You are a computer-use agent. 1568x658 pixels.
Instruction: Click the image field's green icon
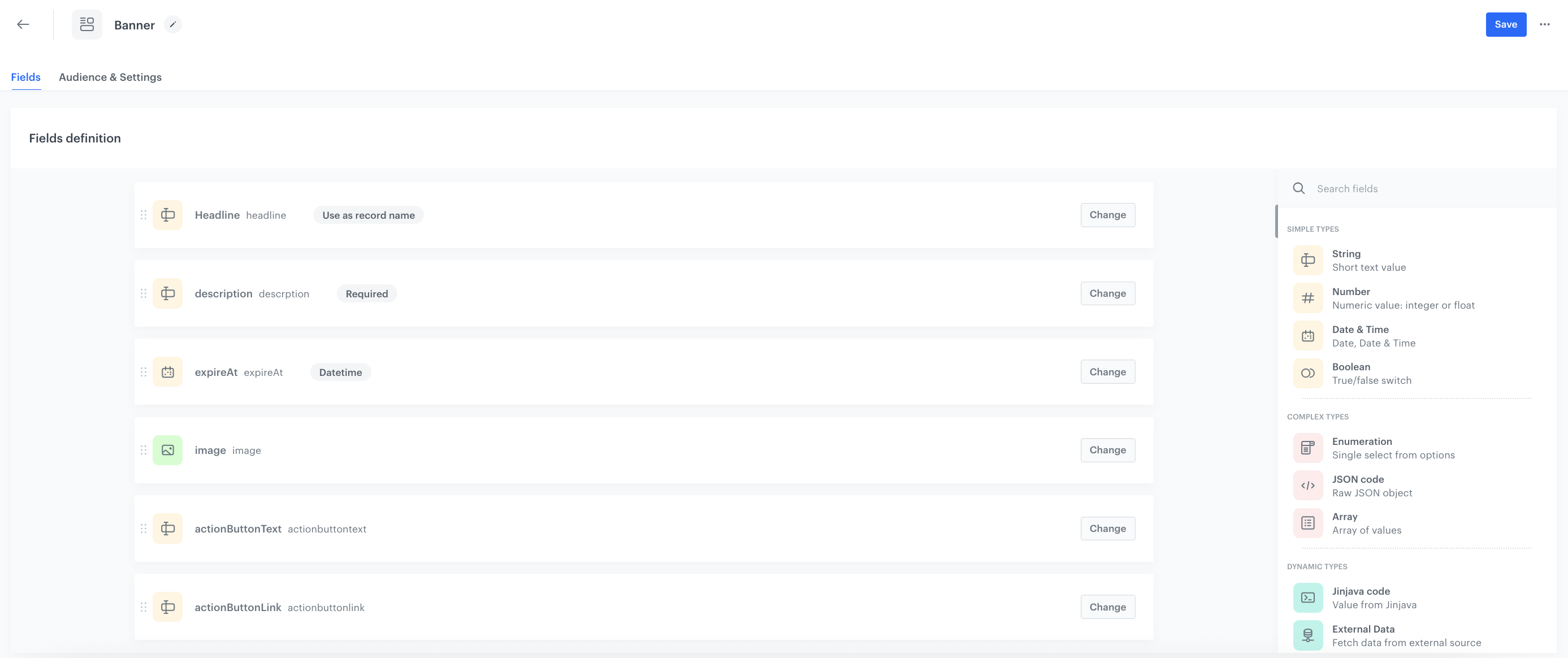click(x=167, y=451)
